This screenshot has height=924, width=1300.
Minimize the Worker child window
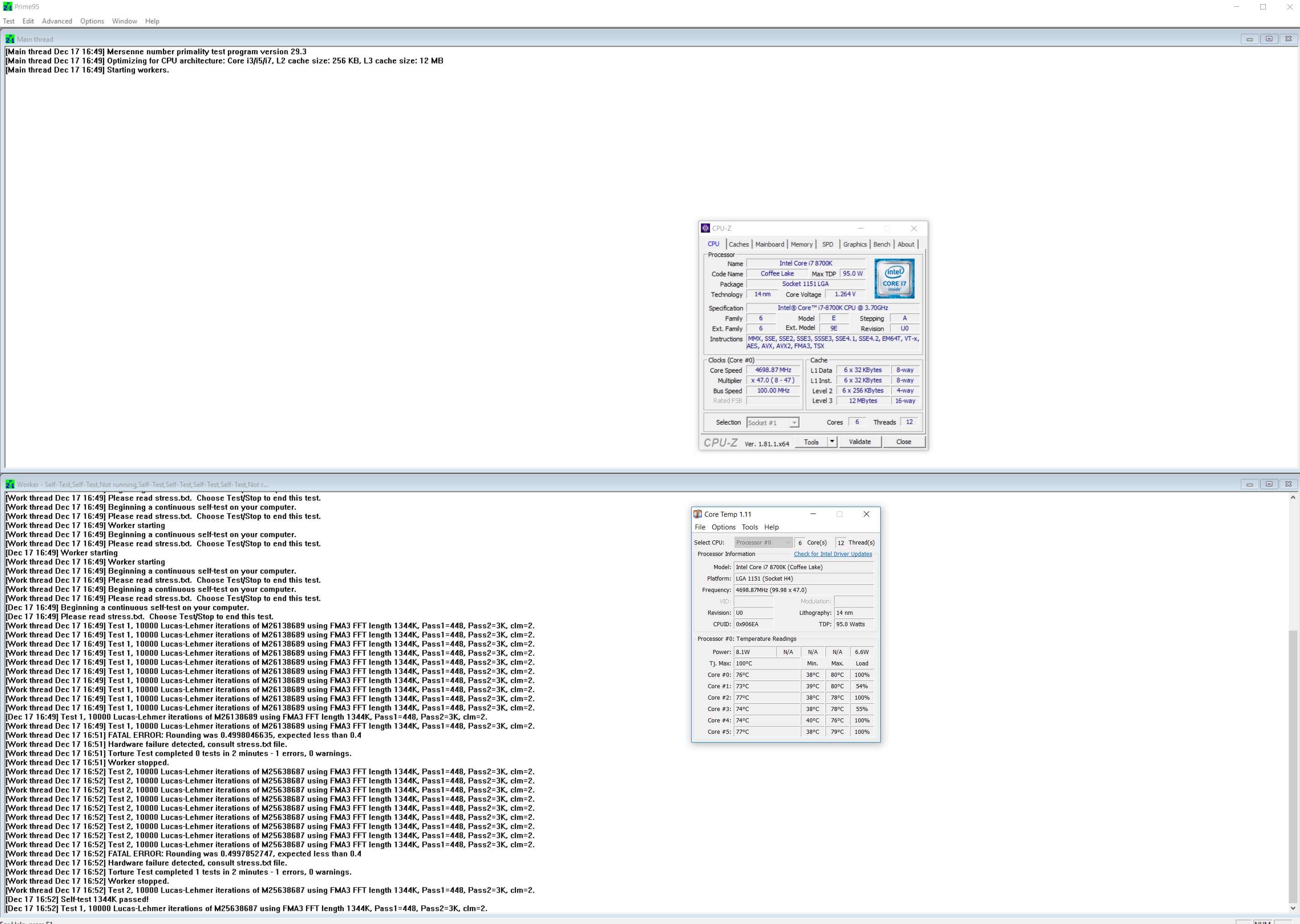pyautogui.click(x=1249, y=484)
